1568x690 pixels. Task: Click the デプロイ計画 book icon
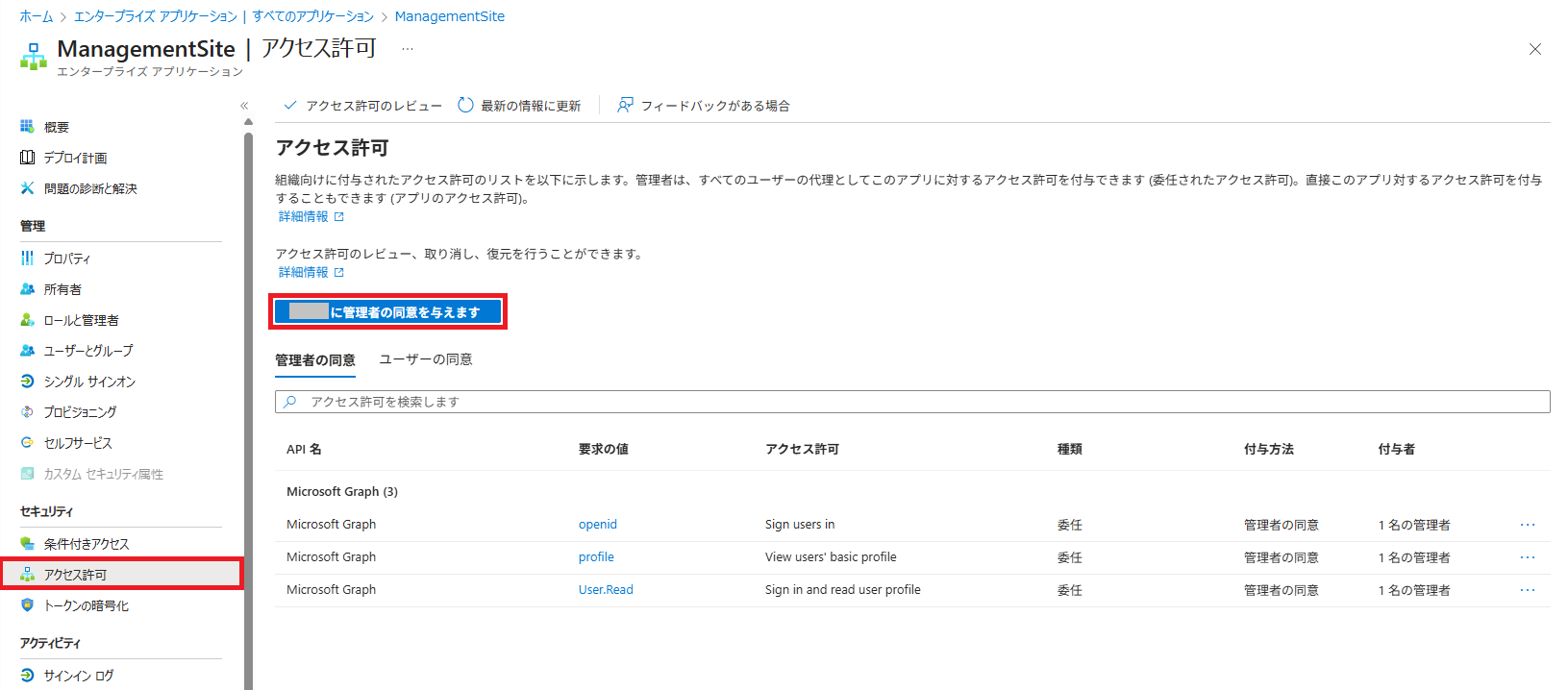27,158
